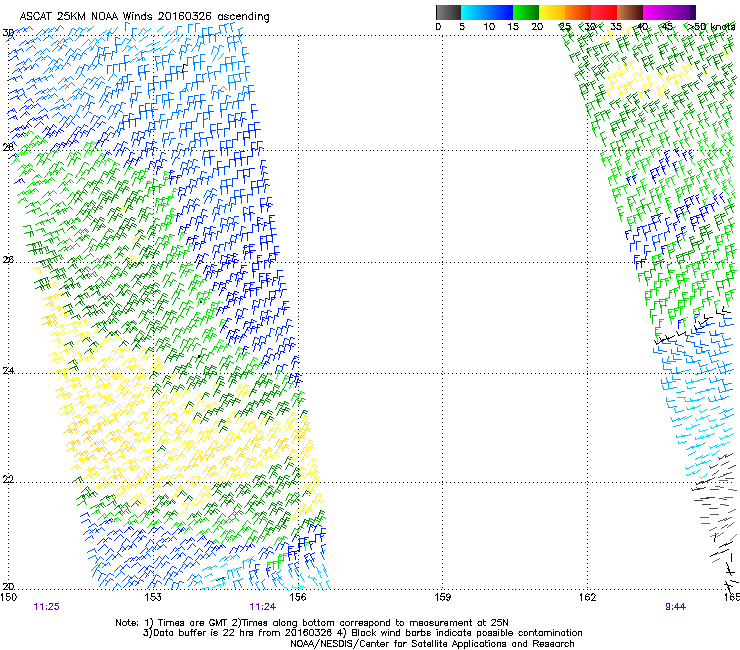740x650 pixels.
Task: Click 'measurement at 25N' in the note
Action: point(461,623)
